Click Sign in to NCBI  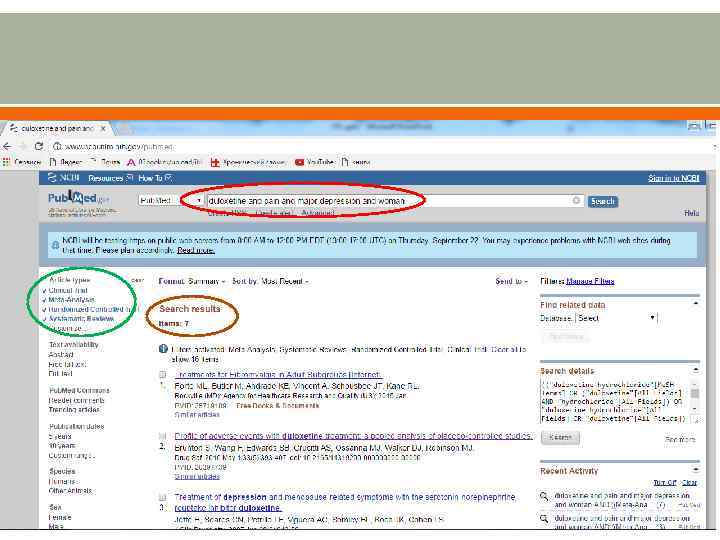[x=674, y=178]
